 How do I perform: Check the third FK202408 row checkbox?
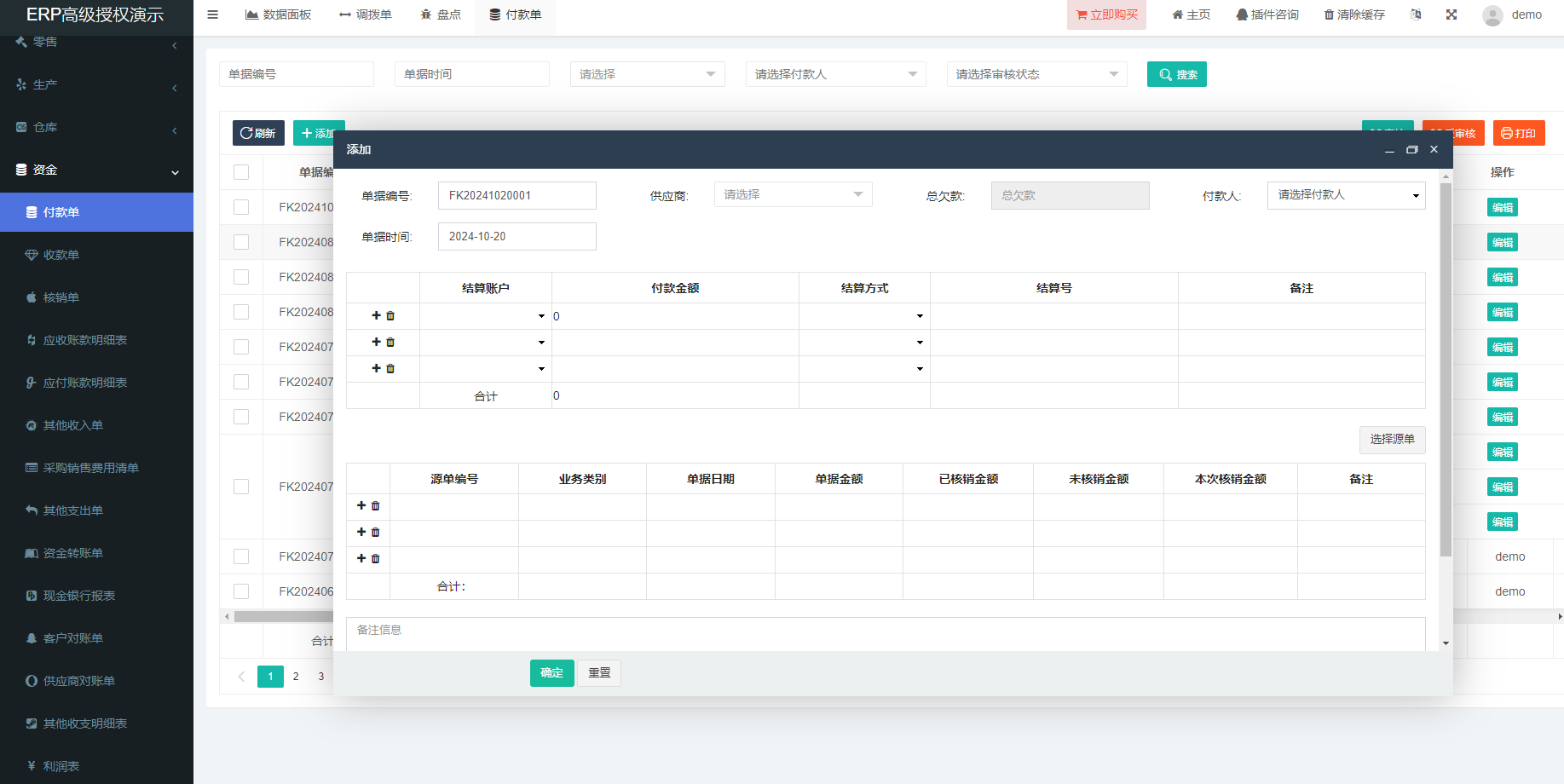pyautogui.click(x=241, y=312)
